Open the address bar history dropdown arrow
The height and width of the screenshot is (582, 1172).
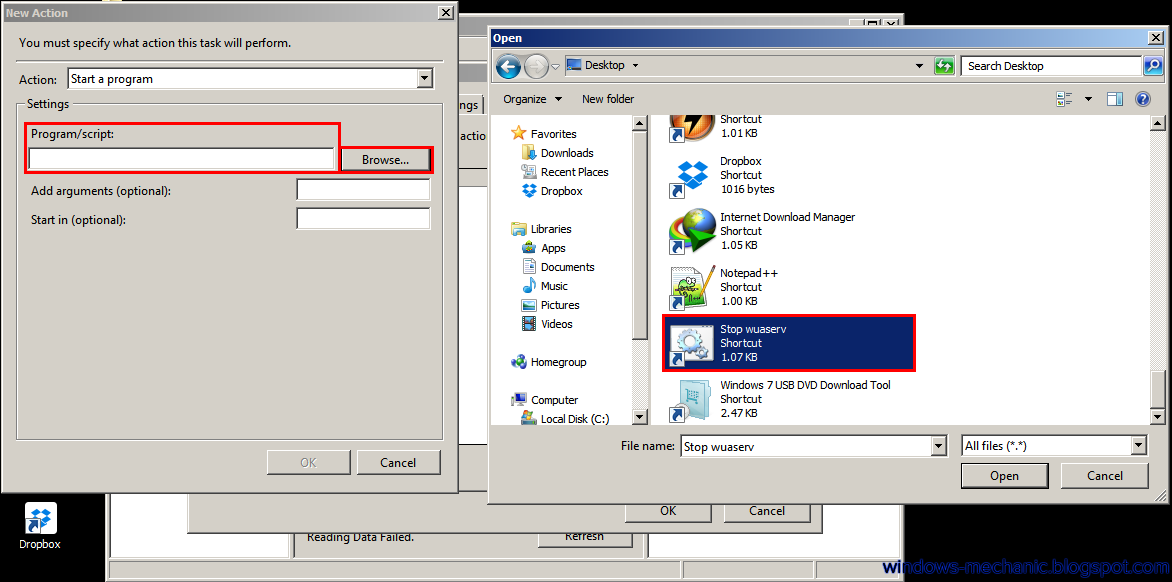920,66
